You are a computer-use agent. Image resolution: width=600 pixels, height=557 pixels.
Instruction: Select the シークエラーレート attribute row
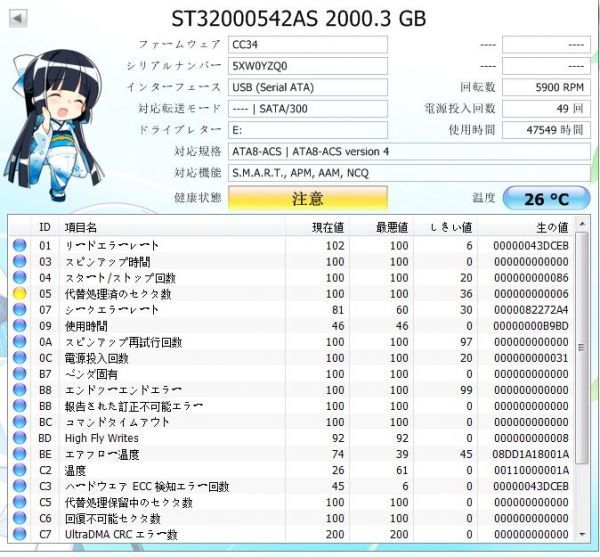(x=291, y=309)
